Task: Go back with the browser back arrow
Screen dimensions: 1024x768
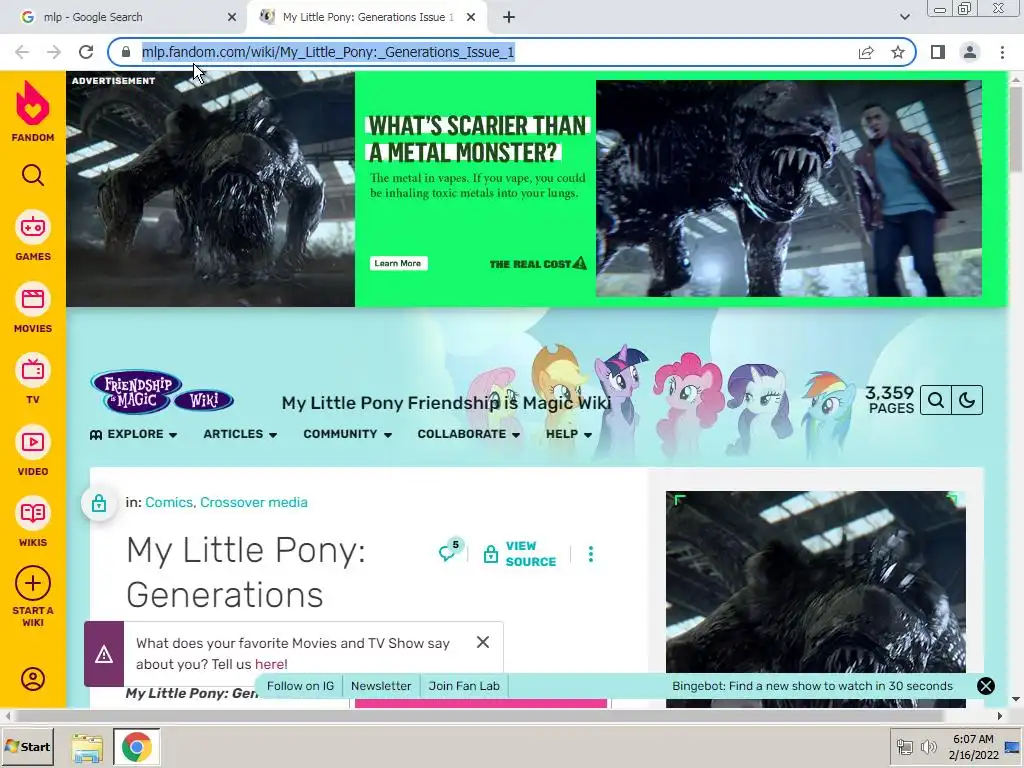Action: pos(22,52)
